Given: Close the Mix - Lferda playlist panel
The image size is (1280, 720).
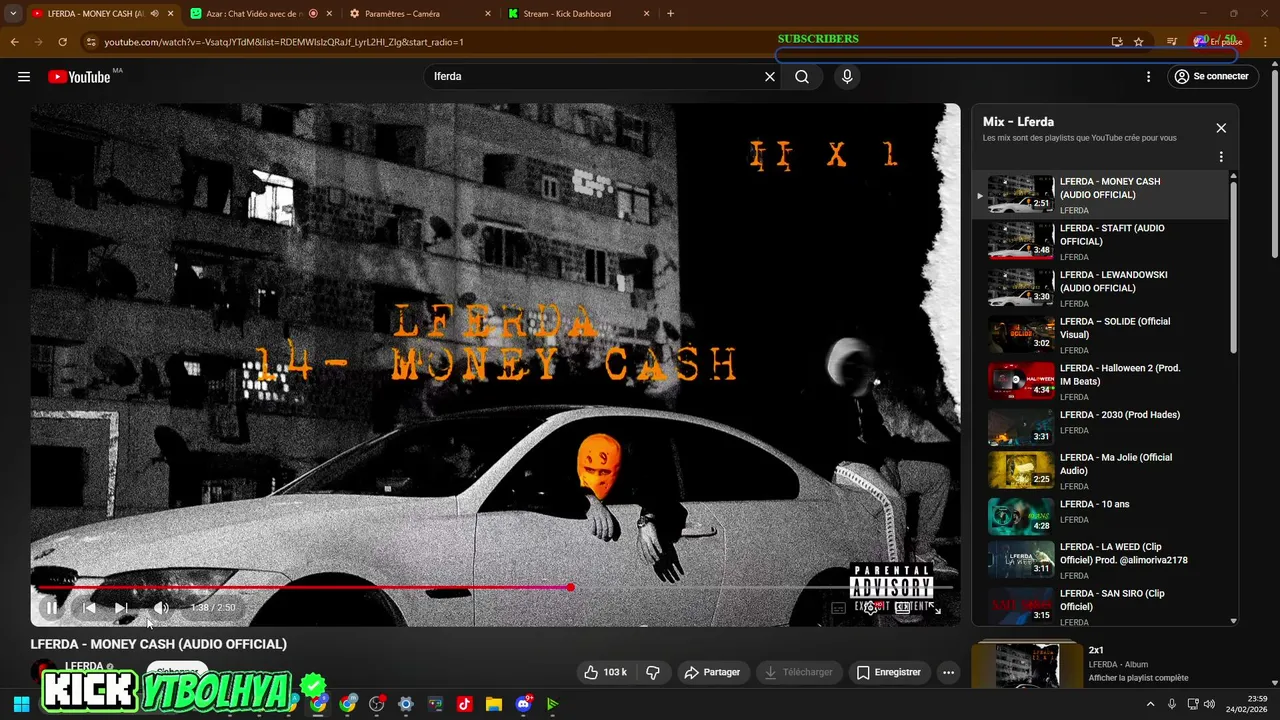Looking at the screenshot, I should [x=1221, y=128].
